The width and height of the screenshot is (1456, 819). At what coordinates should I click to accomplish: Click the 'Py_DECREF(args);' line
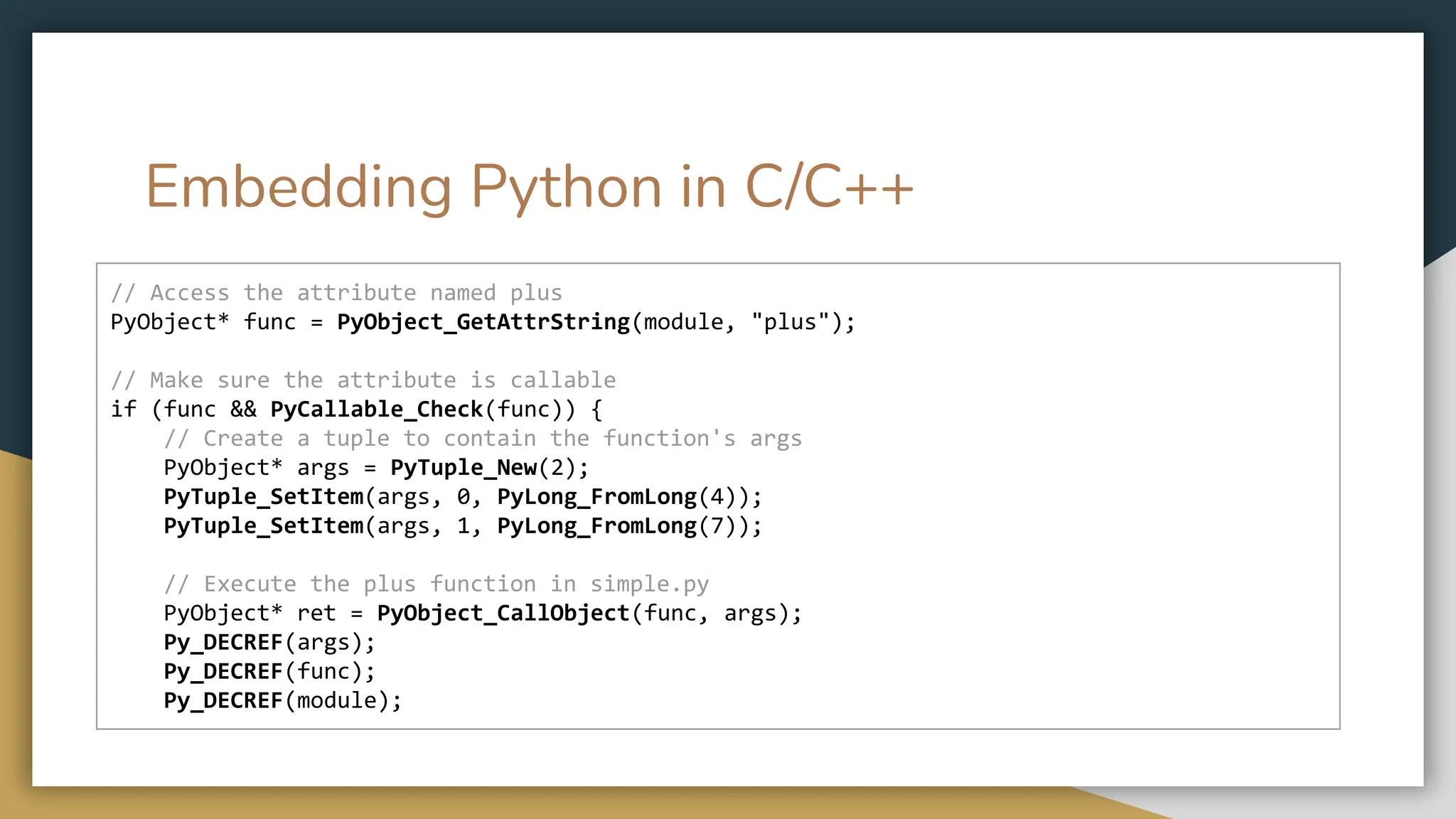click(269, 643)
